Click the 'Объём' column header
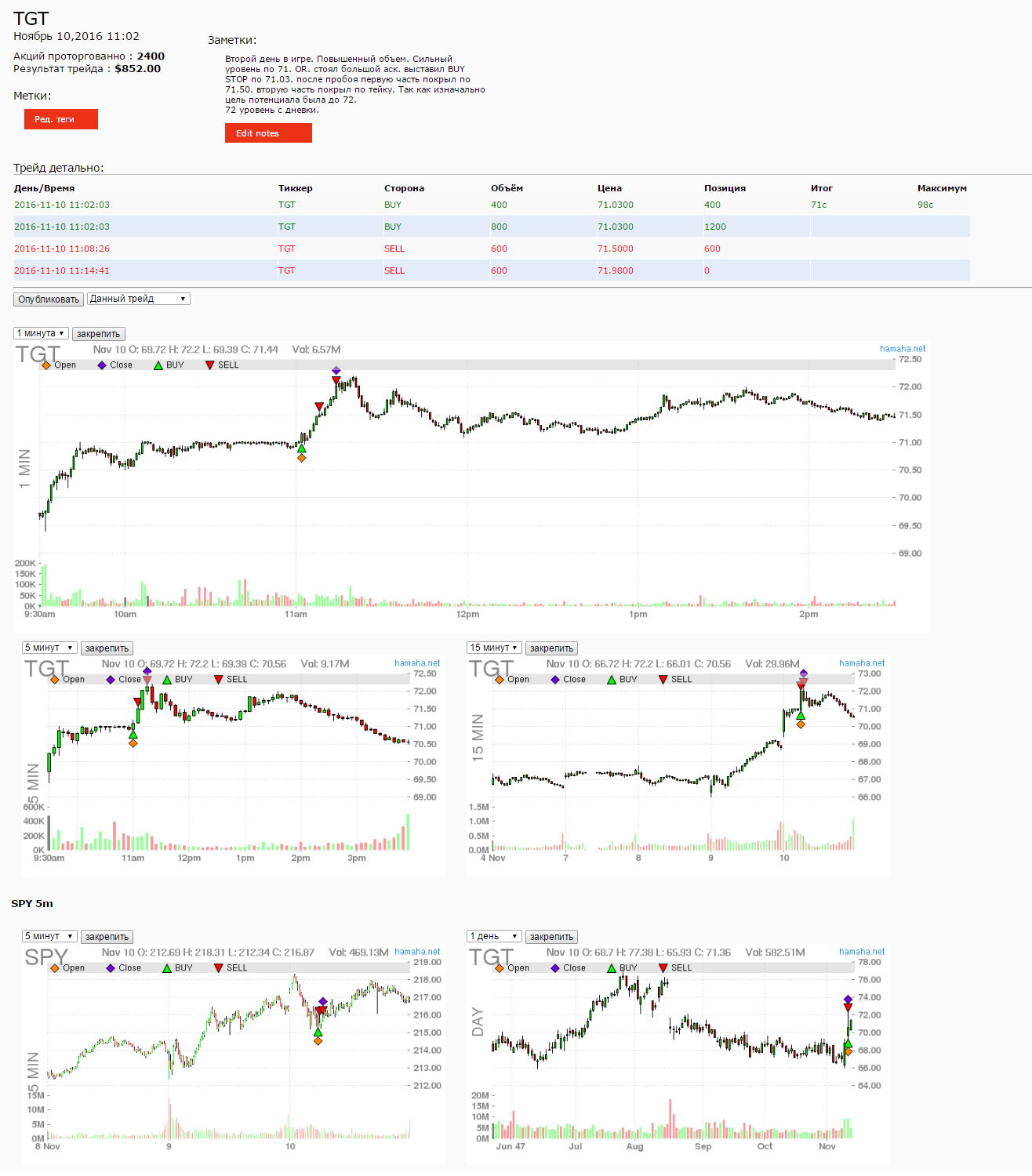 tap(507, 188)
